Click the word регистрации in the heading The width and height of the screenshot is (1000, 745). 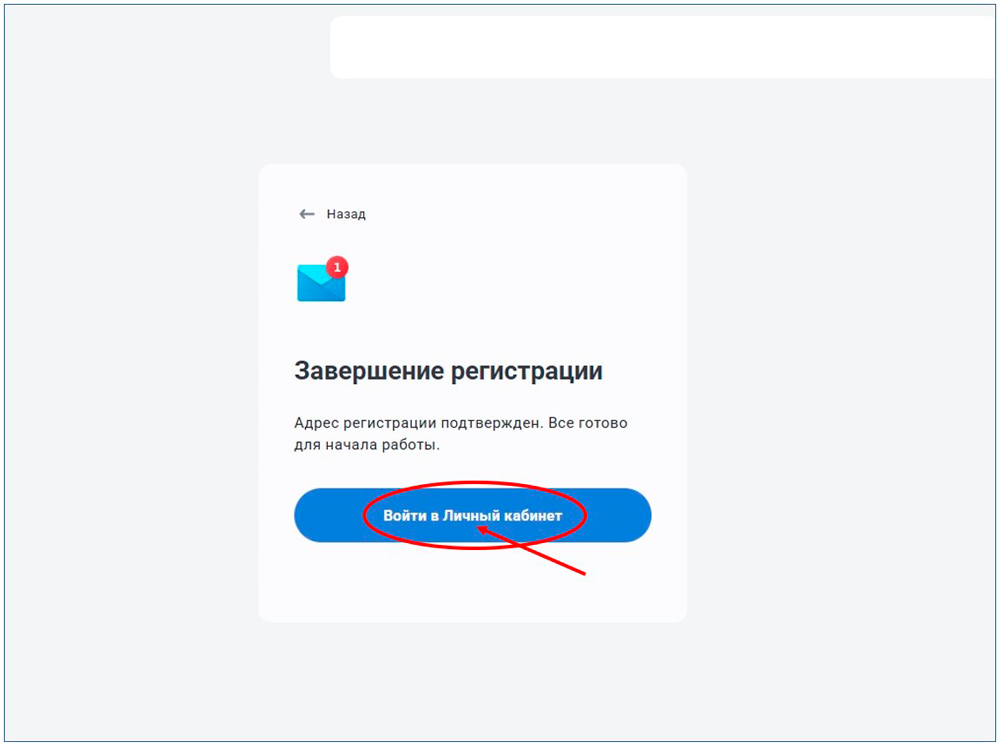point(526,372)
